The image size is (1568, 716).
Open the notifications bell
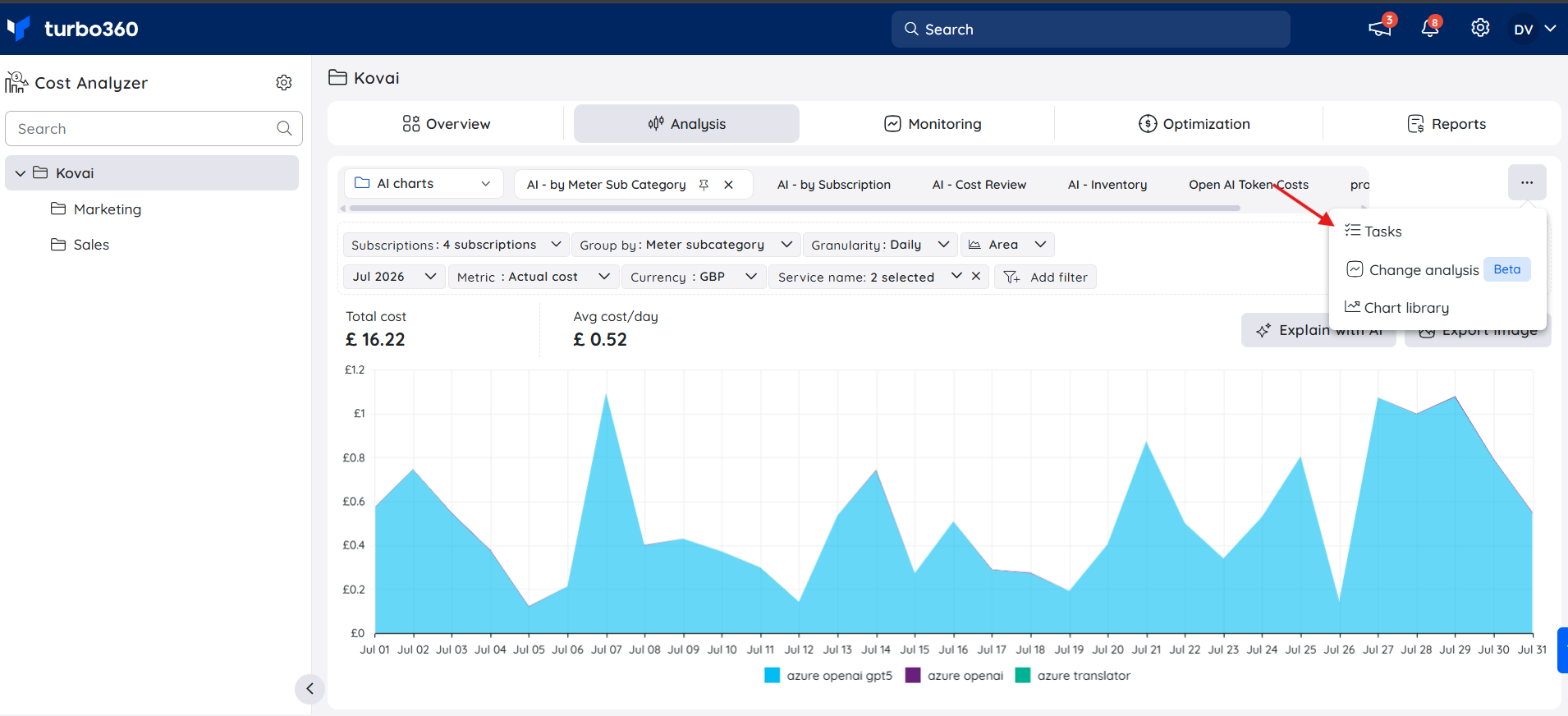[1430, 29]
